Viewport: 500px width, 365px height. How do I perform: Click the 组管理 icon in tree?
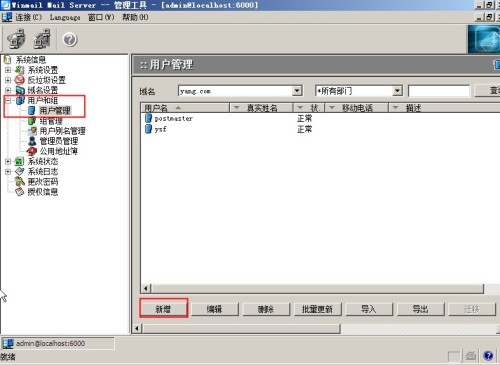tap(32, 121)
